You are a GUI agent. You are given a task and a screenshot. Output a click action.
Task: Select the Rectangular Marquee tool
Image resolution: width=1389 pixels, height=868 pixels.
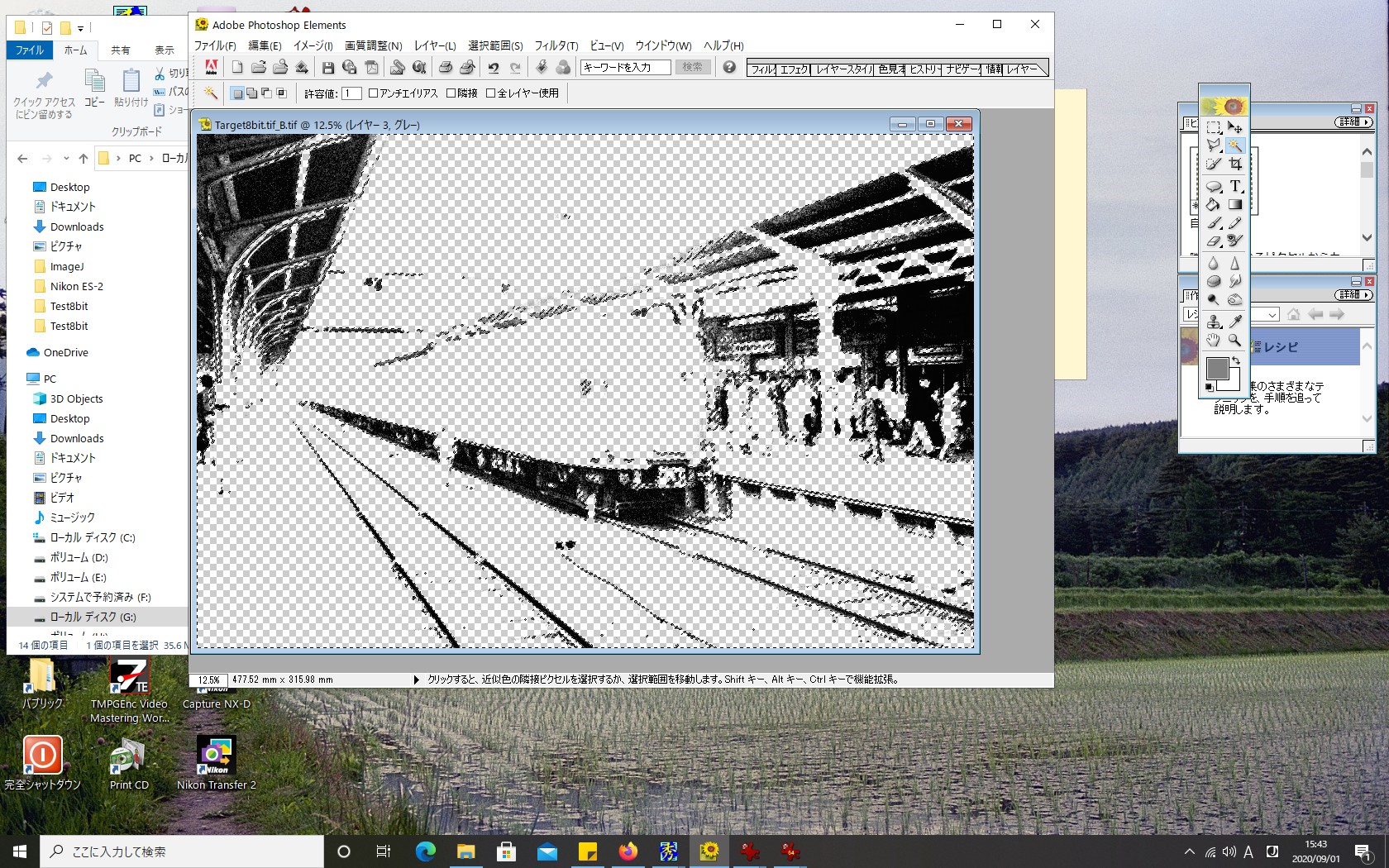1213,127
